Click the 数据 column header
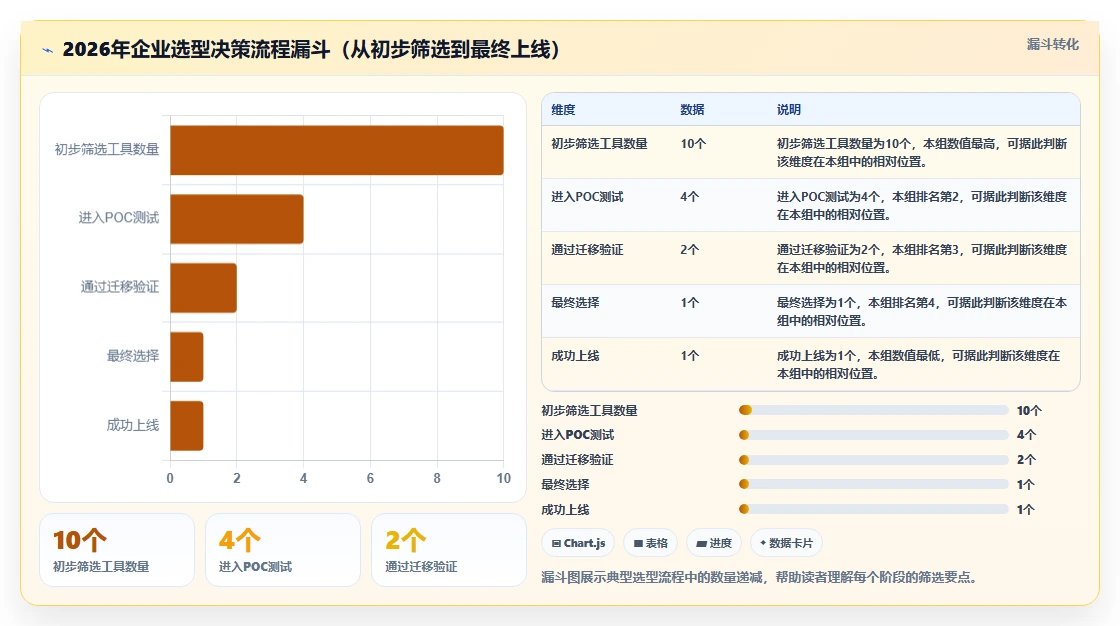Viewport: 1120px width, 626px height. (692, 110)
